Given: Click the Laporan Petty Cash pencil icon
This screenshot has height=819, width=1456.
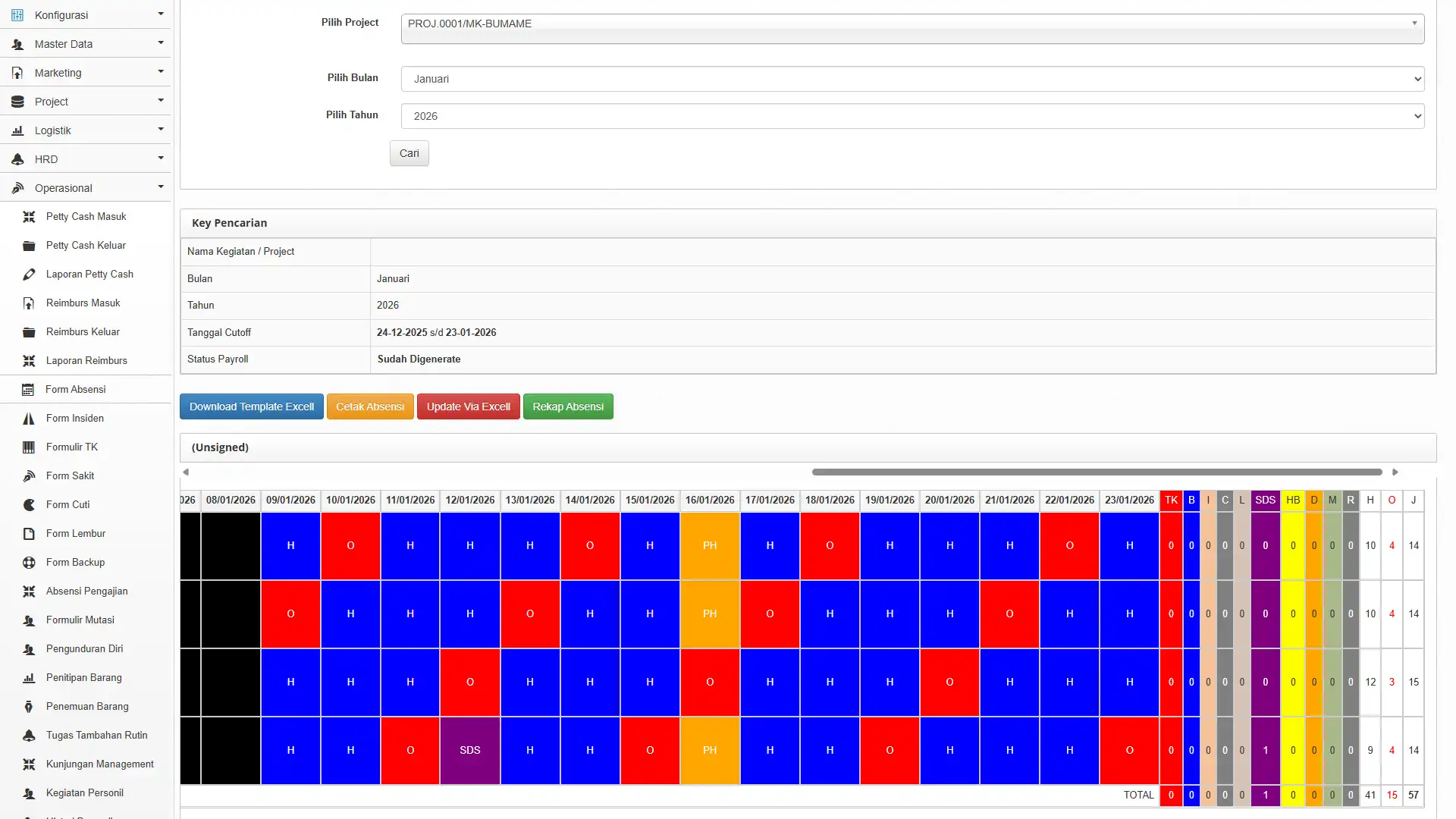Looking at the screenshot, I should point(29,275).
